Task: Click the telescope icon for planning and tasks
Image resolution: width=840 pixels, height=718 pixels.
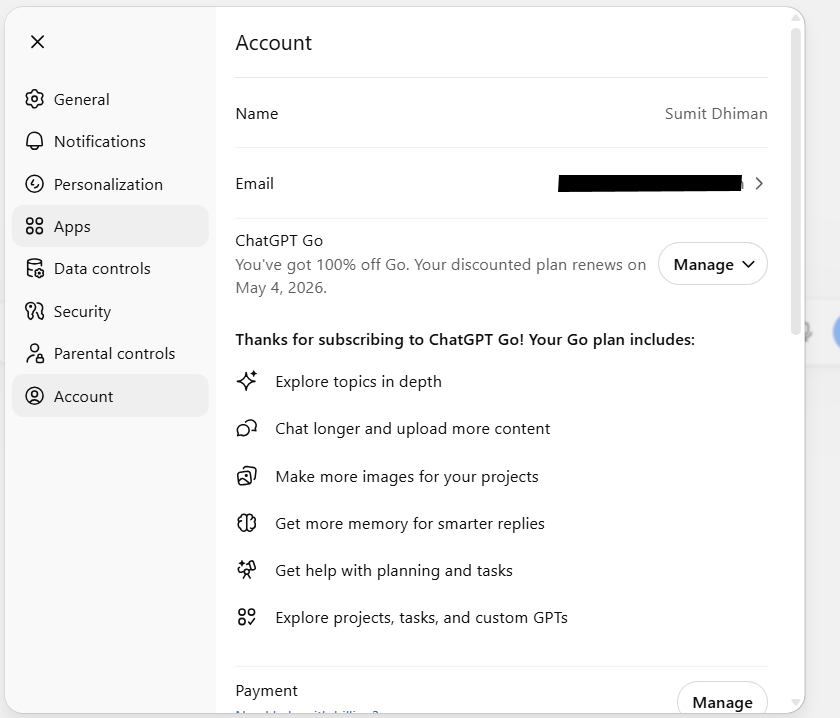Action: point(247,570)
